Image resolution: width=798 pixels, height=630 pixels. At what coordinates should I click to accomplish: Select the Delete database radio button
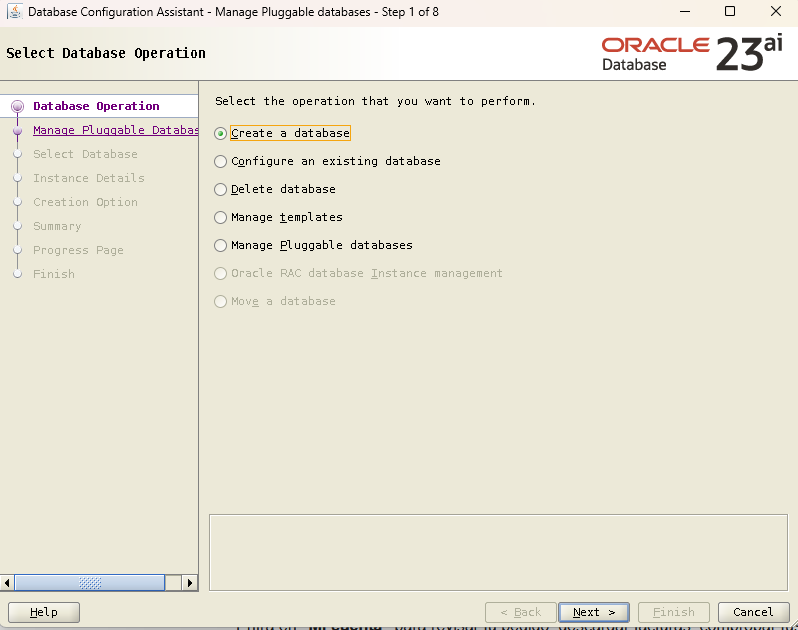coord(220,189)
